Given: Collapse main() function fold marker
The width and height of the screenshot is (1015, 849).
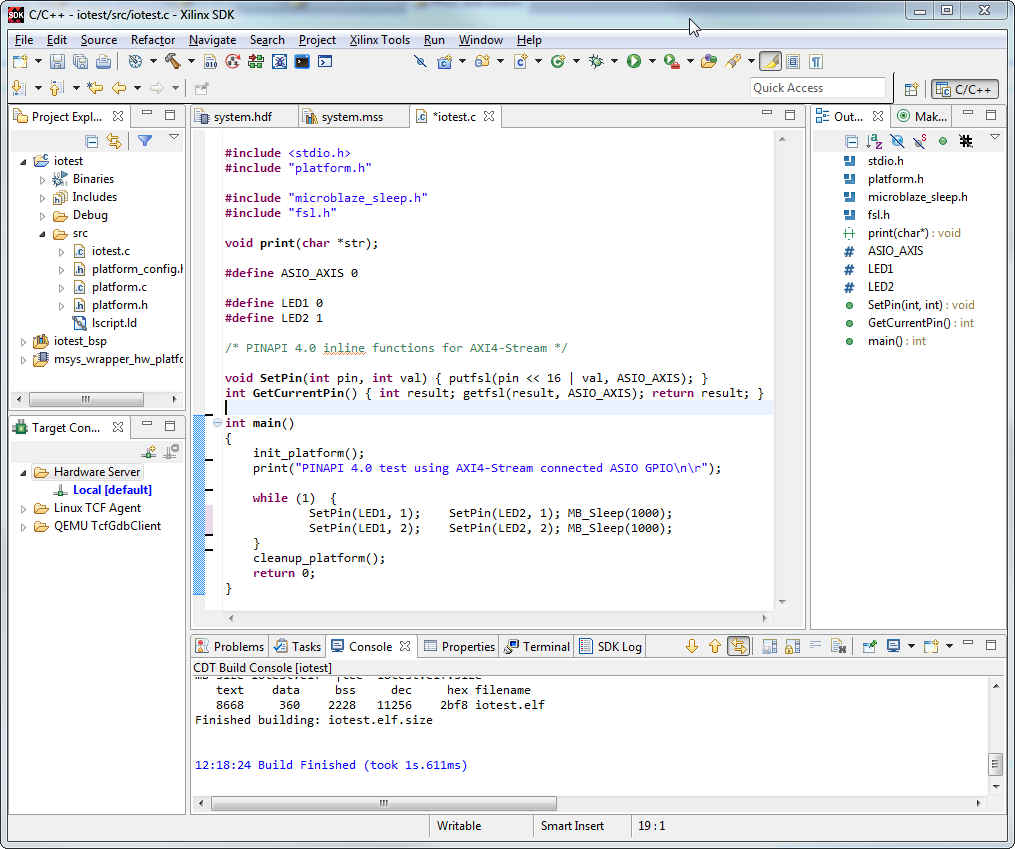Looking at the screenshot, I should click(218, 423).
